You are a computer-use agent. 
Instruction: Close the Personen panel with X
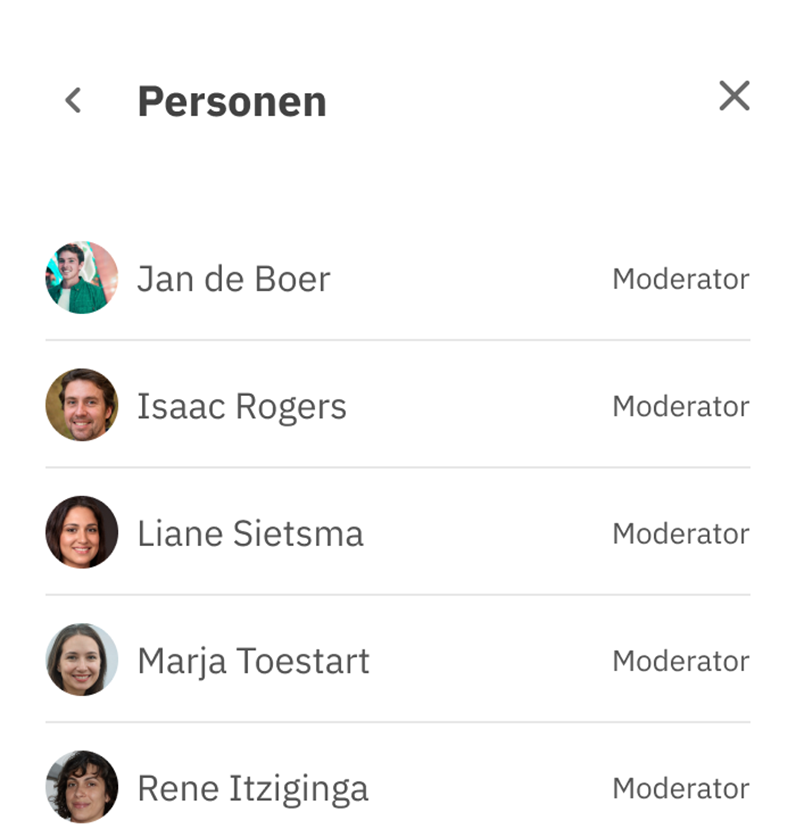734,96
